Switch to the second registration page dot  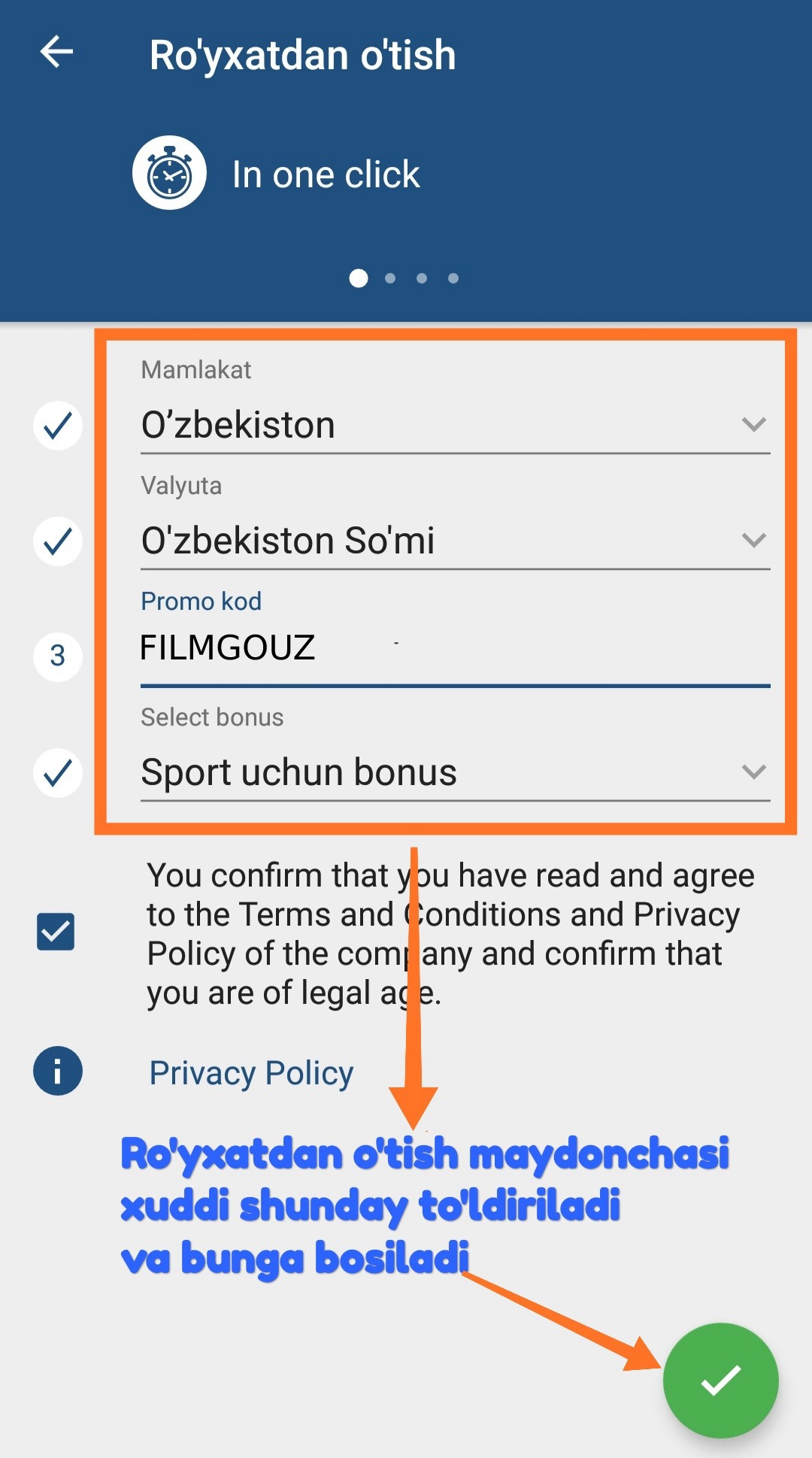coord(390,278)
